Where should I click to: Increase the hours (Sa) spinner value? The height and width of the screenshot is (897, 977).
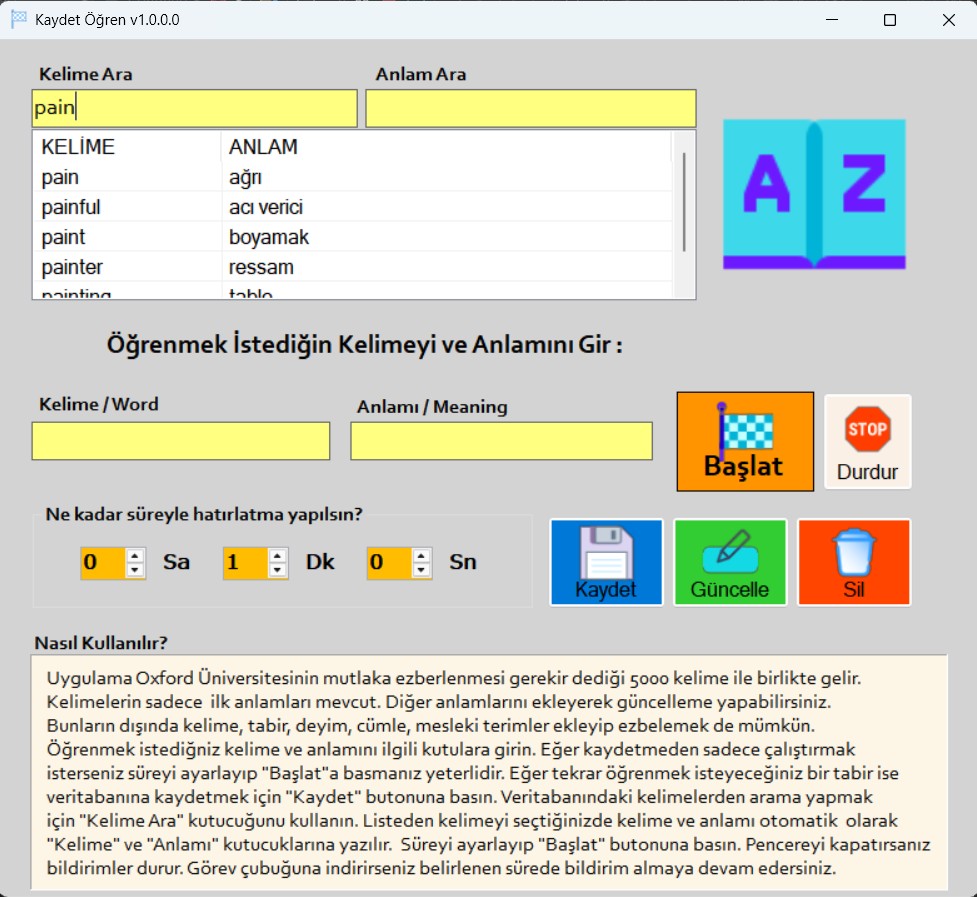click(135, 555)
